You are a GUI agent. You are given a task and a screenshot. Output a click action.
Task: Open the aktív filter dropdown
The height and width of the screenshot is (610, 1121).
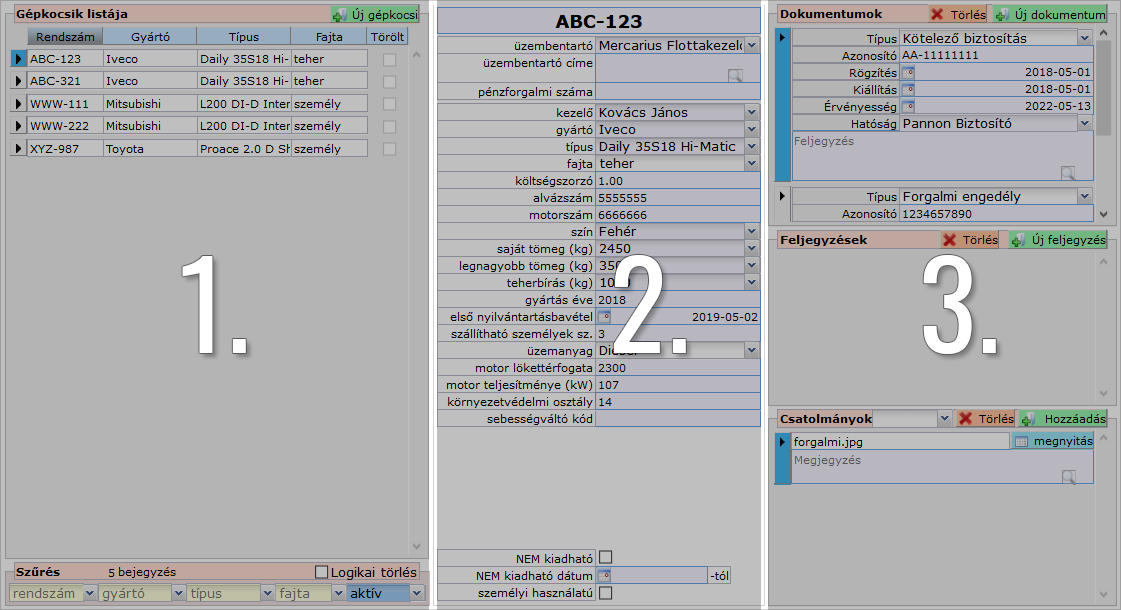[417, 594]
